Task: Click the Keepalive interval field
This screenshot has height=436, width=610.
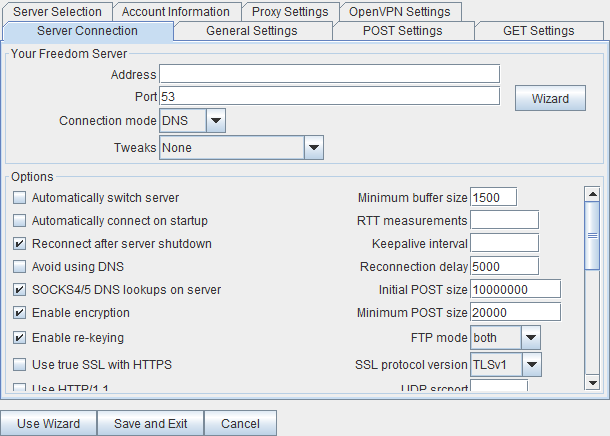Action: pos(505,243)
